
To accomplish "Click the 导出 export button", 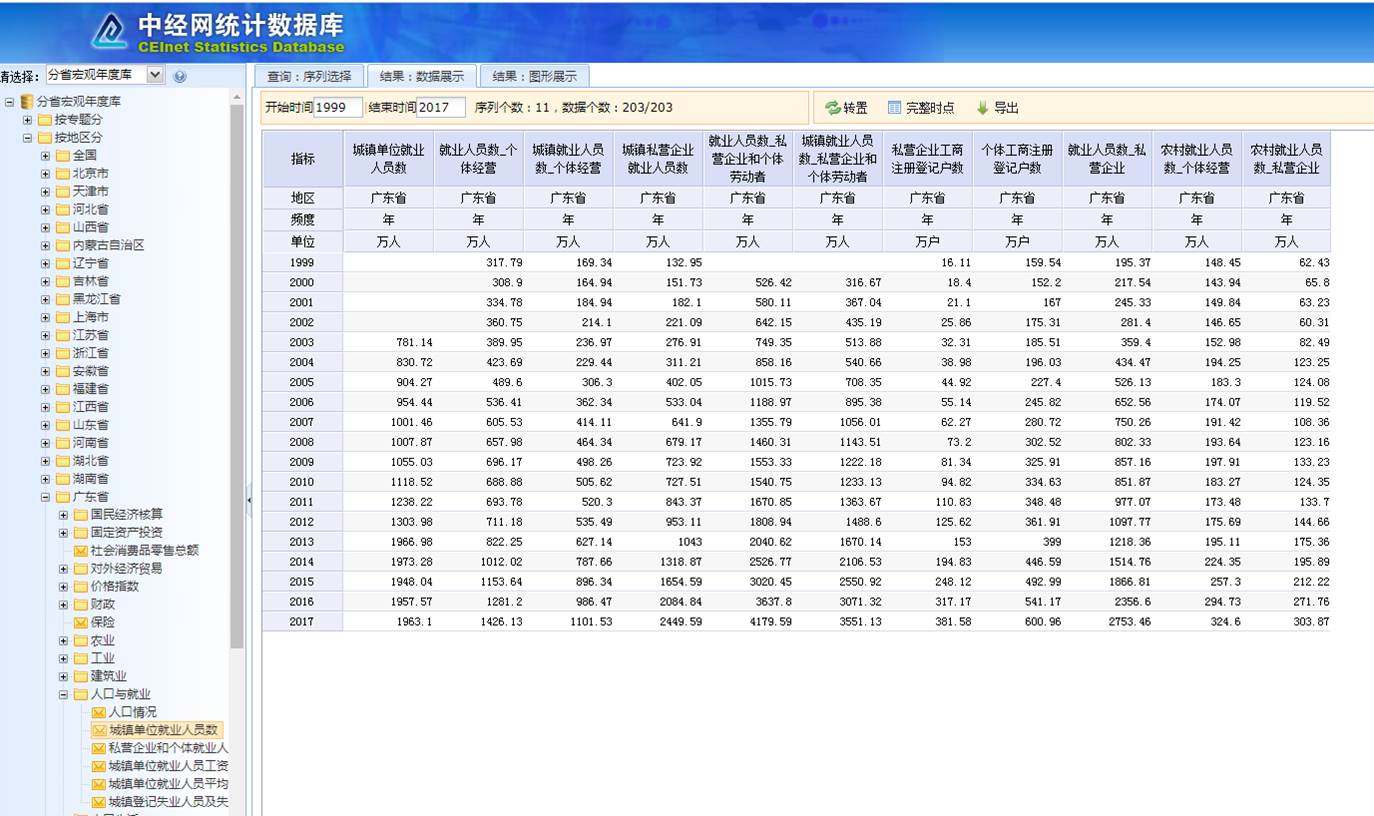I will (997, 108).
